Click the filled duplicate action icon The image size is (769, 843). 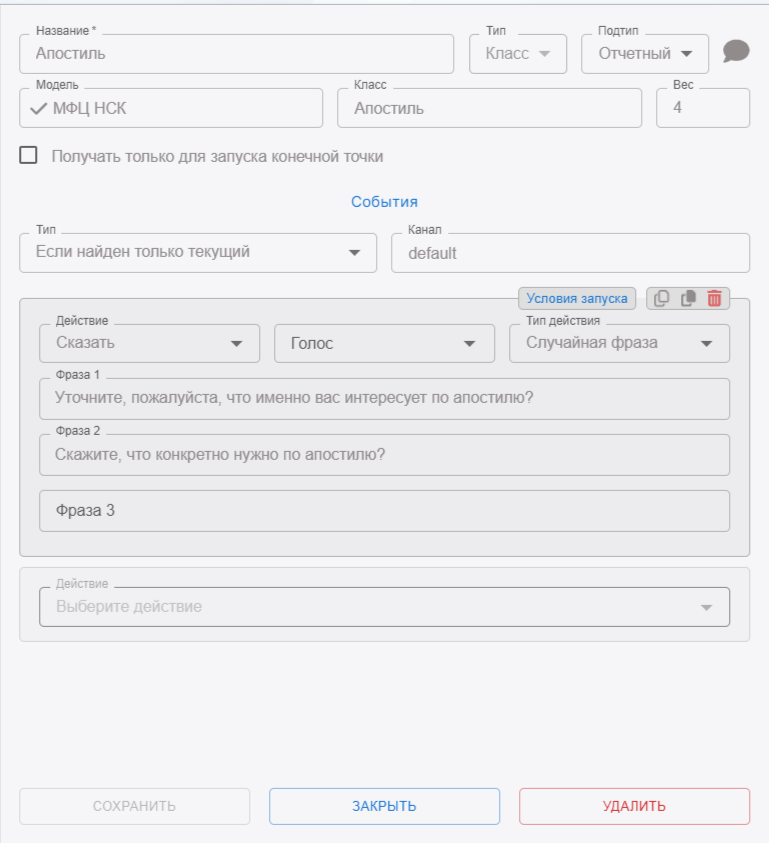[x=688, y=298]
